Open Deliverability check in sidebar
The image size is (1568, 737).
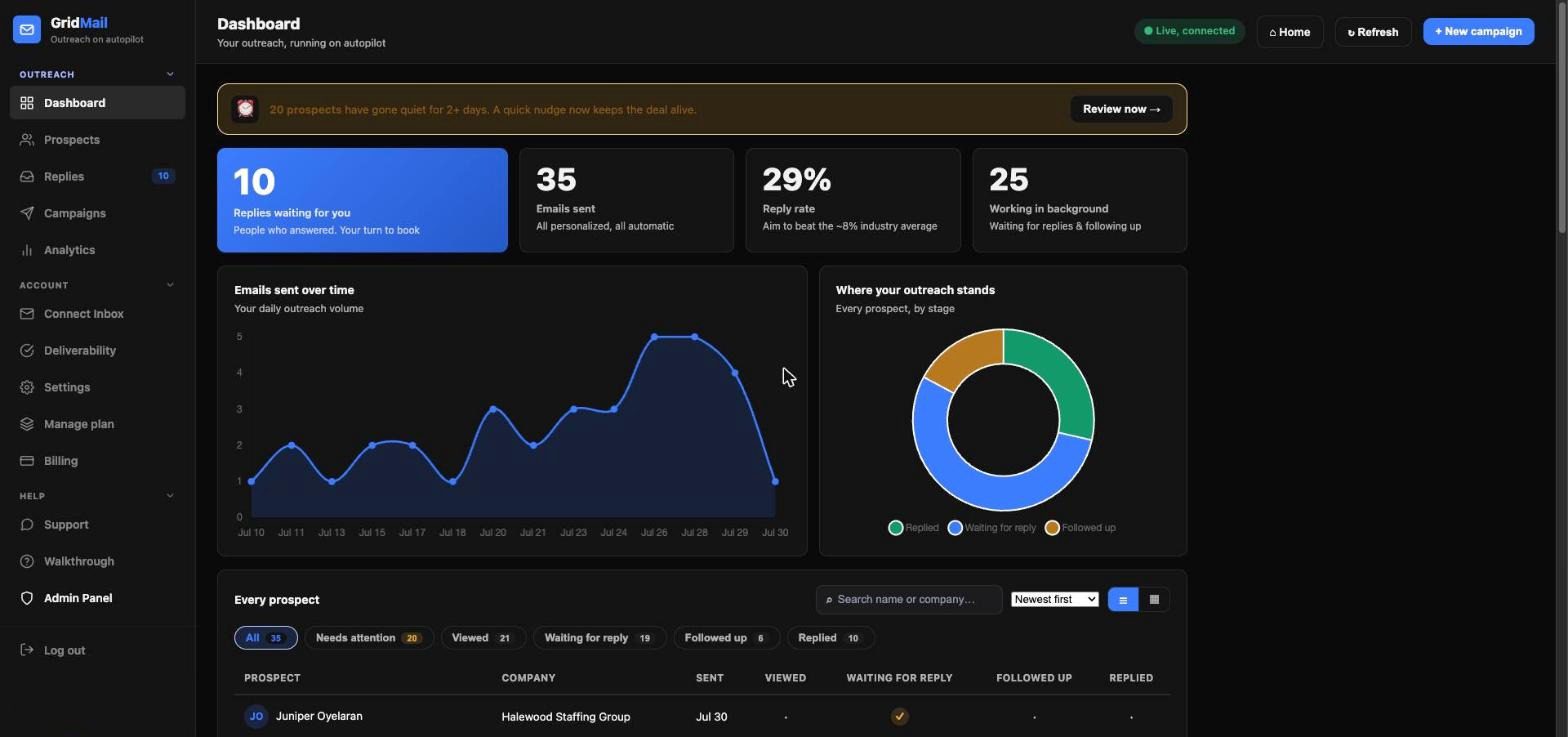[x=97, y=351]
